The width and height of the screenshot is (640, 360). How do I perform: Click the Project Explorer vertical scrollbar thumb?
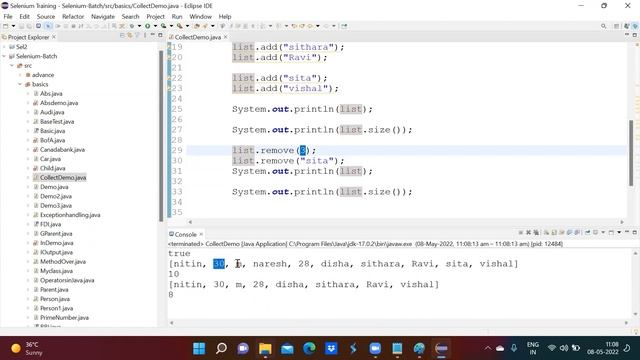[x=161, y=135]
